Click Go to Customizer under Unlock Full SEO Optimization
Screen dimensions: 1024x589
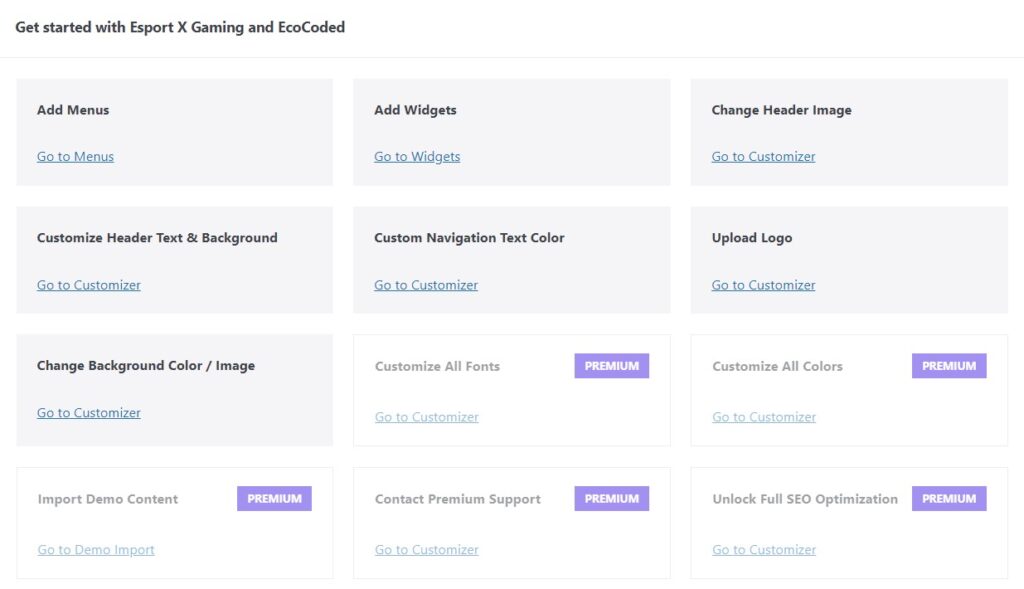tap(764, 550)
